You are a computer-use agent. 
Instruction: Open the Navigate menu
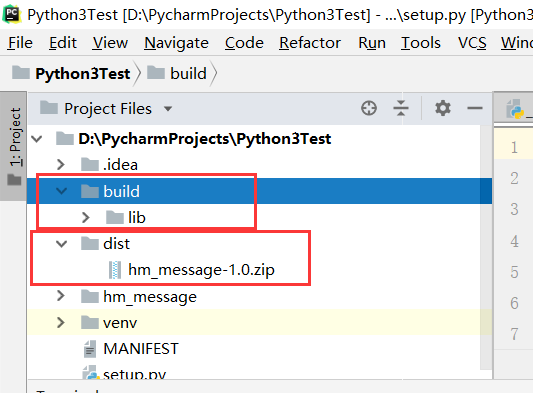coord(176,43)
